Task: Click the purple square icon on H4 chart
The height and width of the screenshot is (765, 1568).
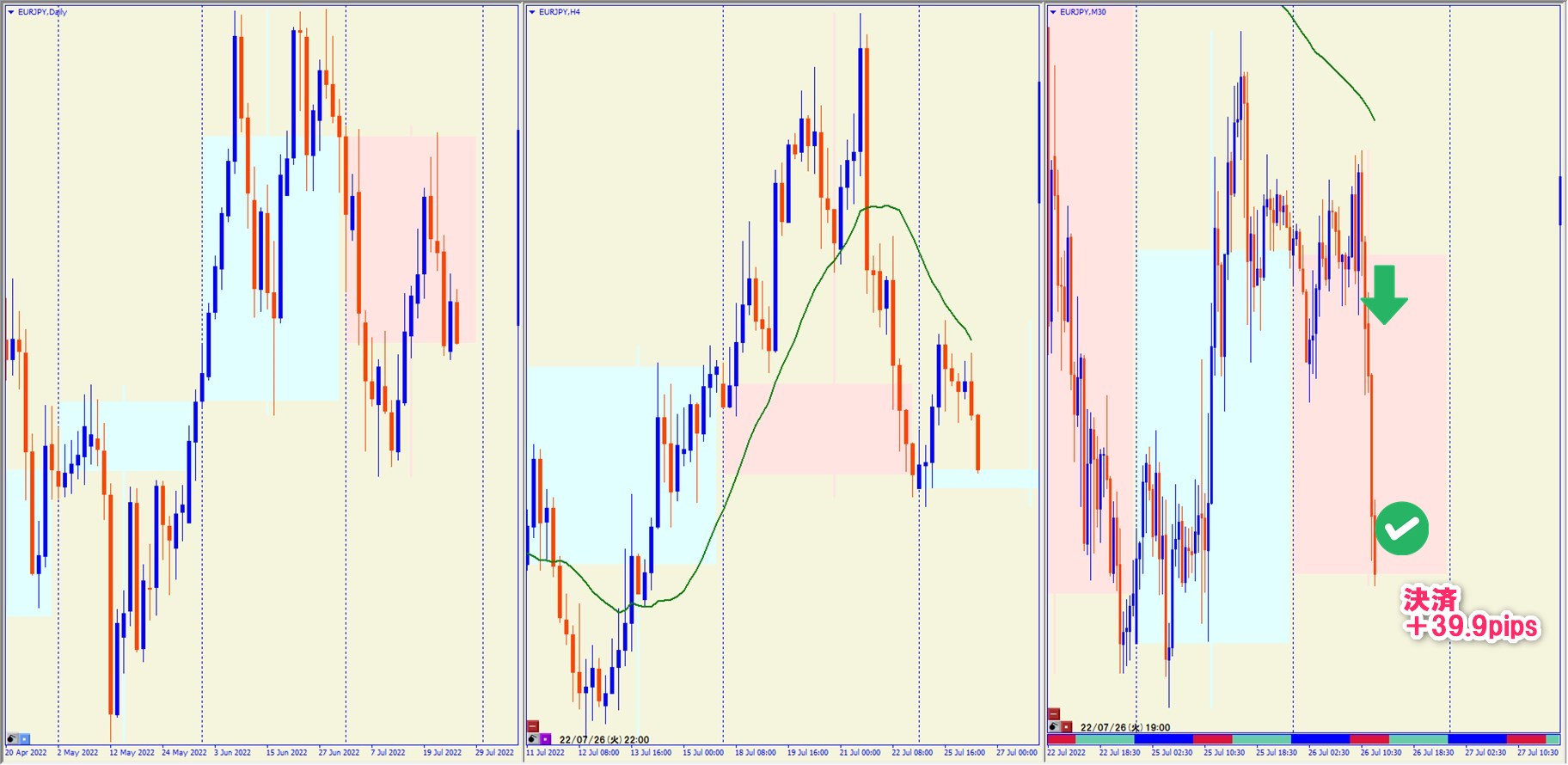Action: [546, 738]
